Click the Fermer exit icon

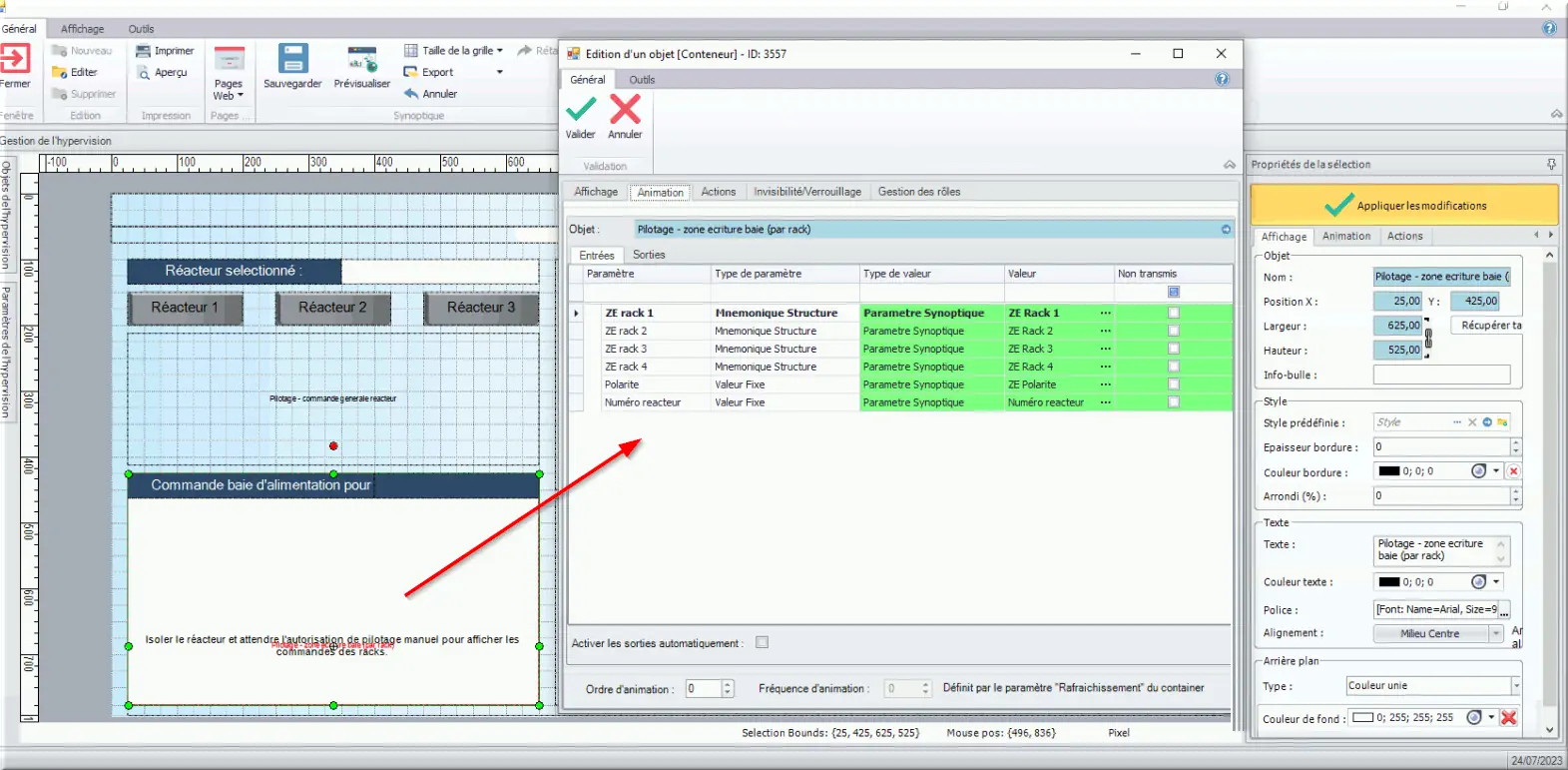point(14,58)
